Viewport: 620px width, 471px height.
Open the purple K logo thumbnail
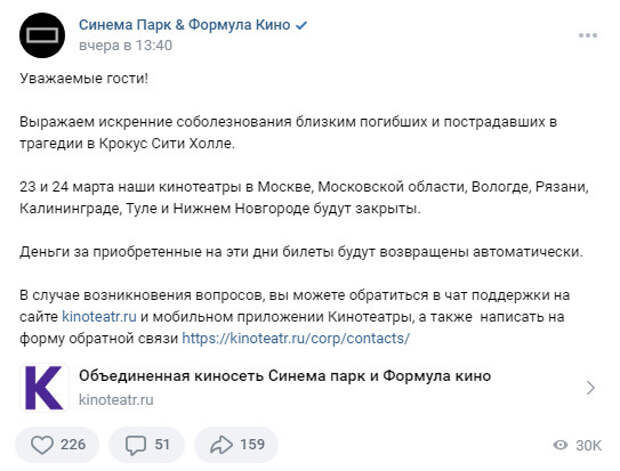click(43, 388)
